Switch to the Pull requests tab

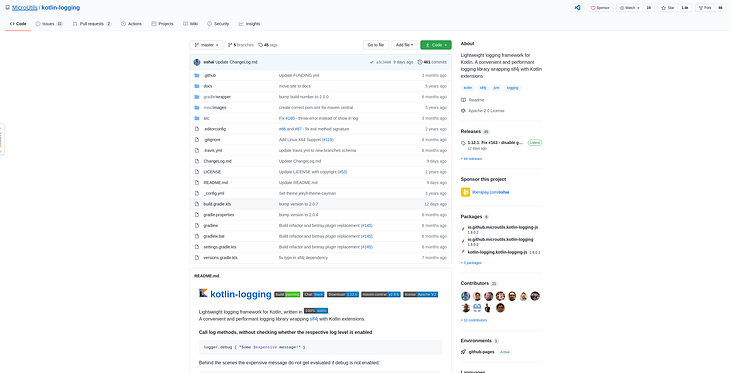92,24
